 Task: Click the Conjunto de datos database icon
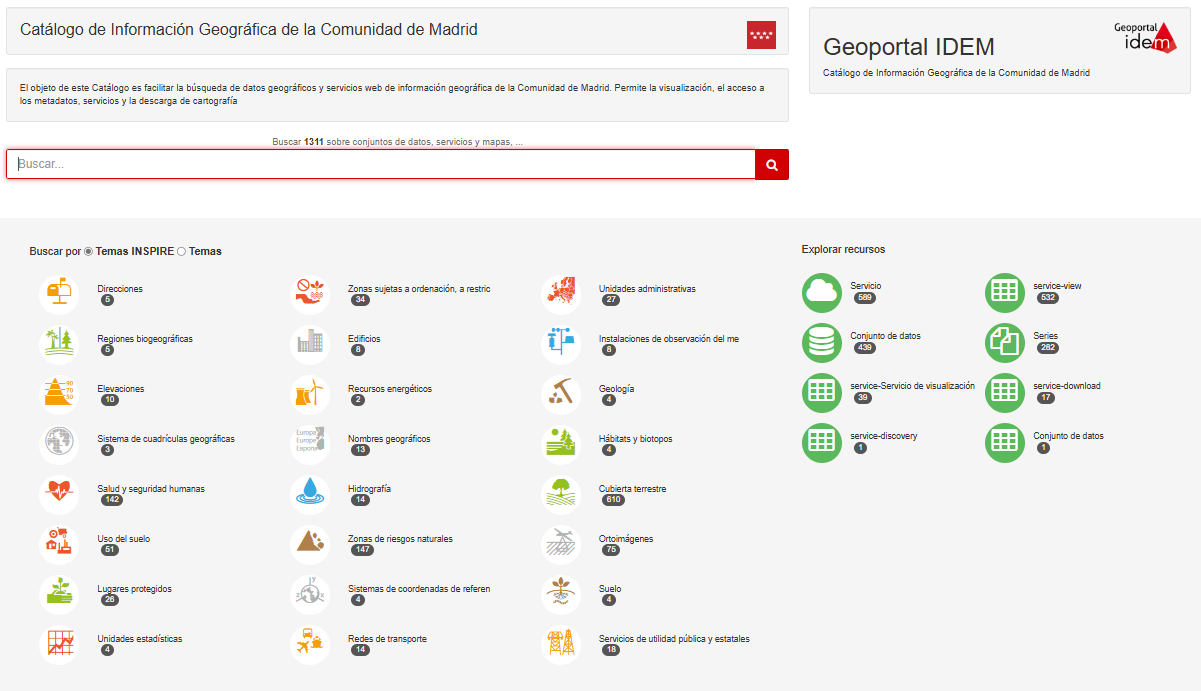tap(822, 343)
